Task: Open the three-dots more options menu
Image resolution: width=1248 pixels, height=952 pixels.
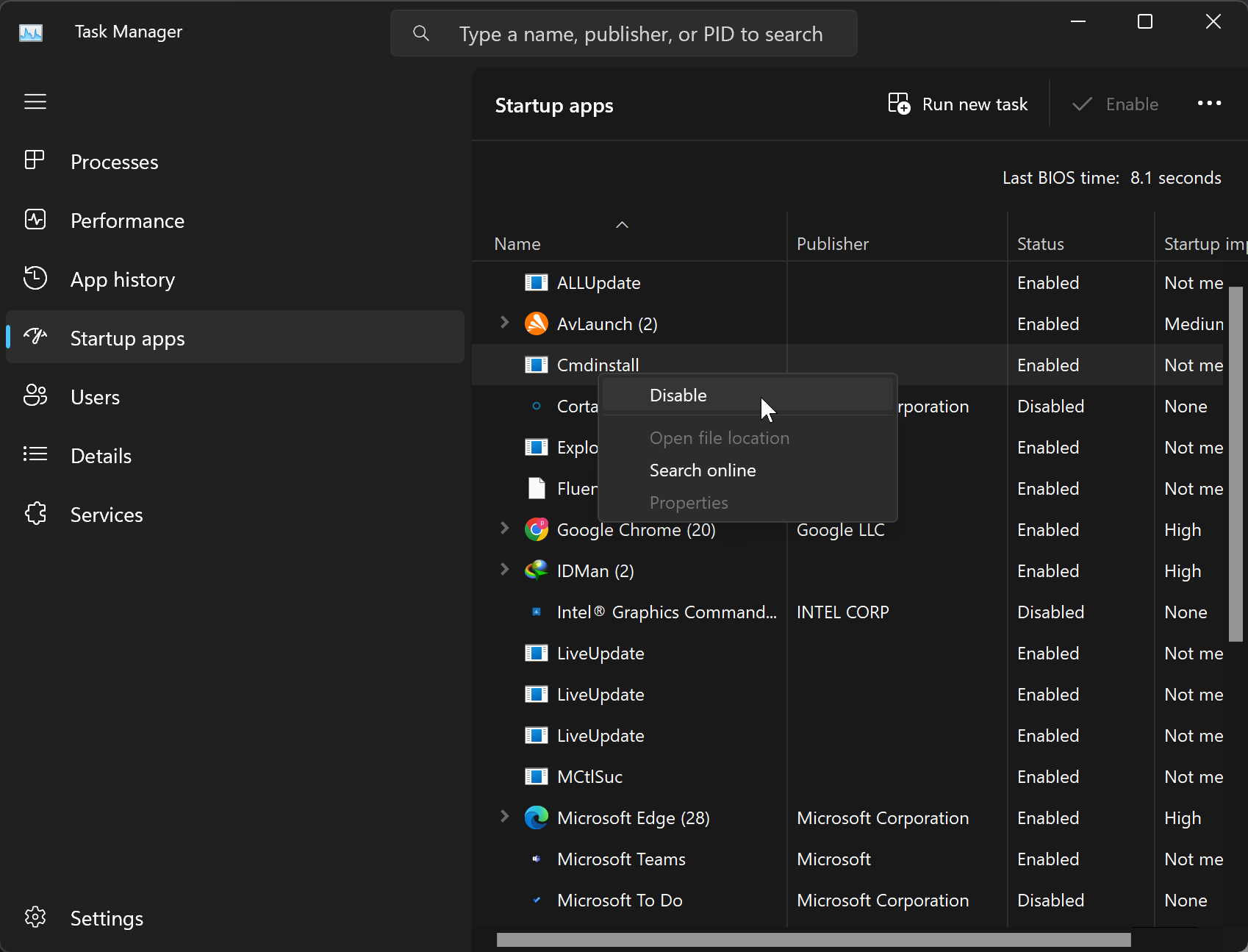Action: [1209, 104]
